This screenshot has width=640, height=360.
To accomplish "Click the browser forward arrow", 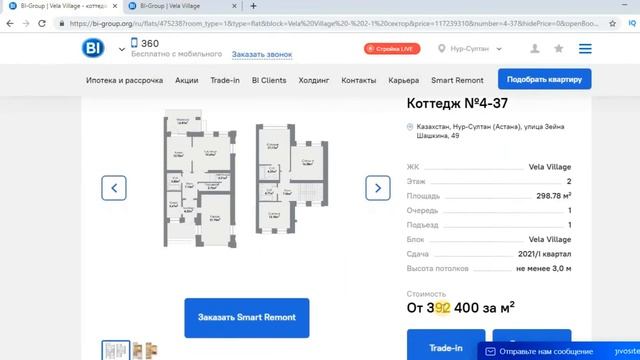I will click(x=26, y=24).
